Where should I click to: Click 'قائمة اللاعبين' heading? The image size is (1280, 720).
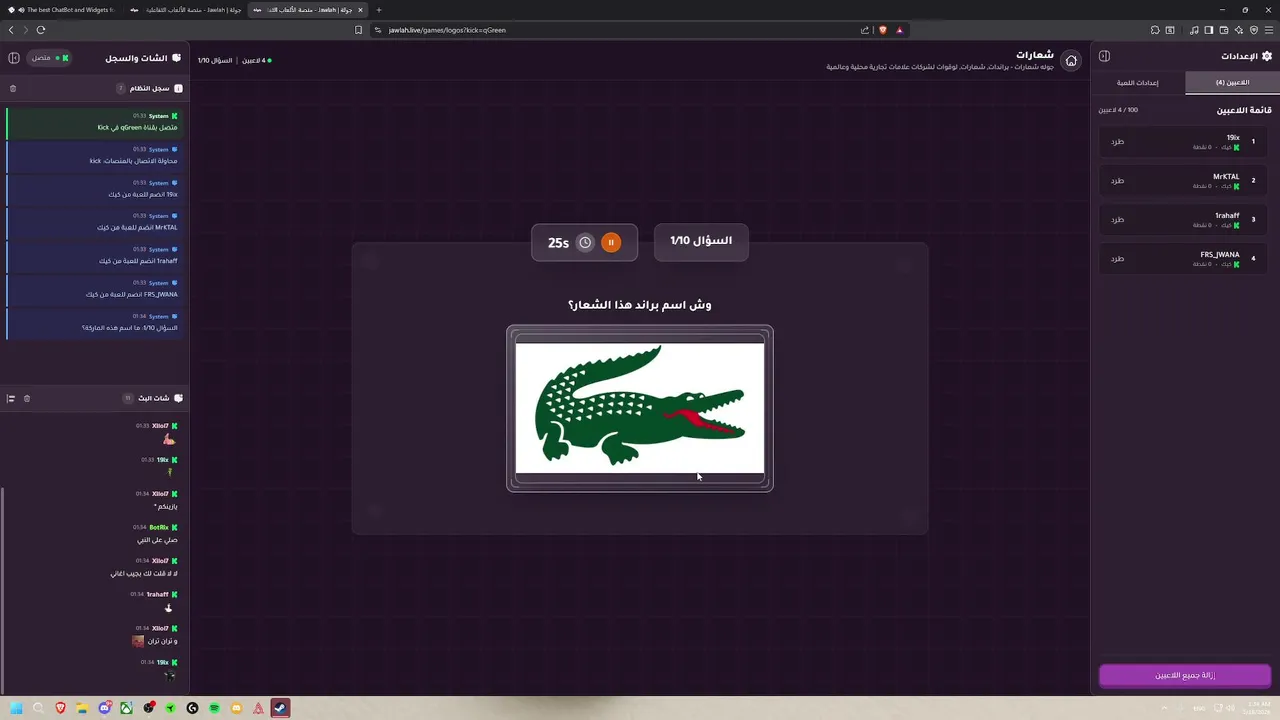pos(1244,110)
